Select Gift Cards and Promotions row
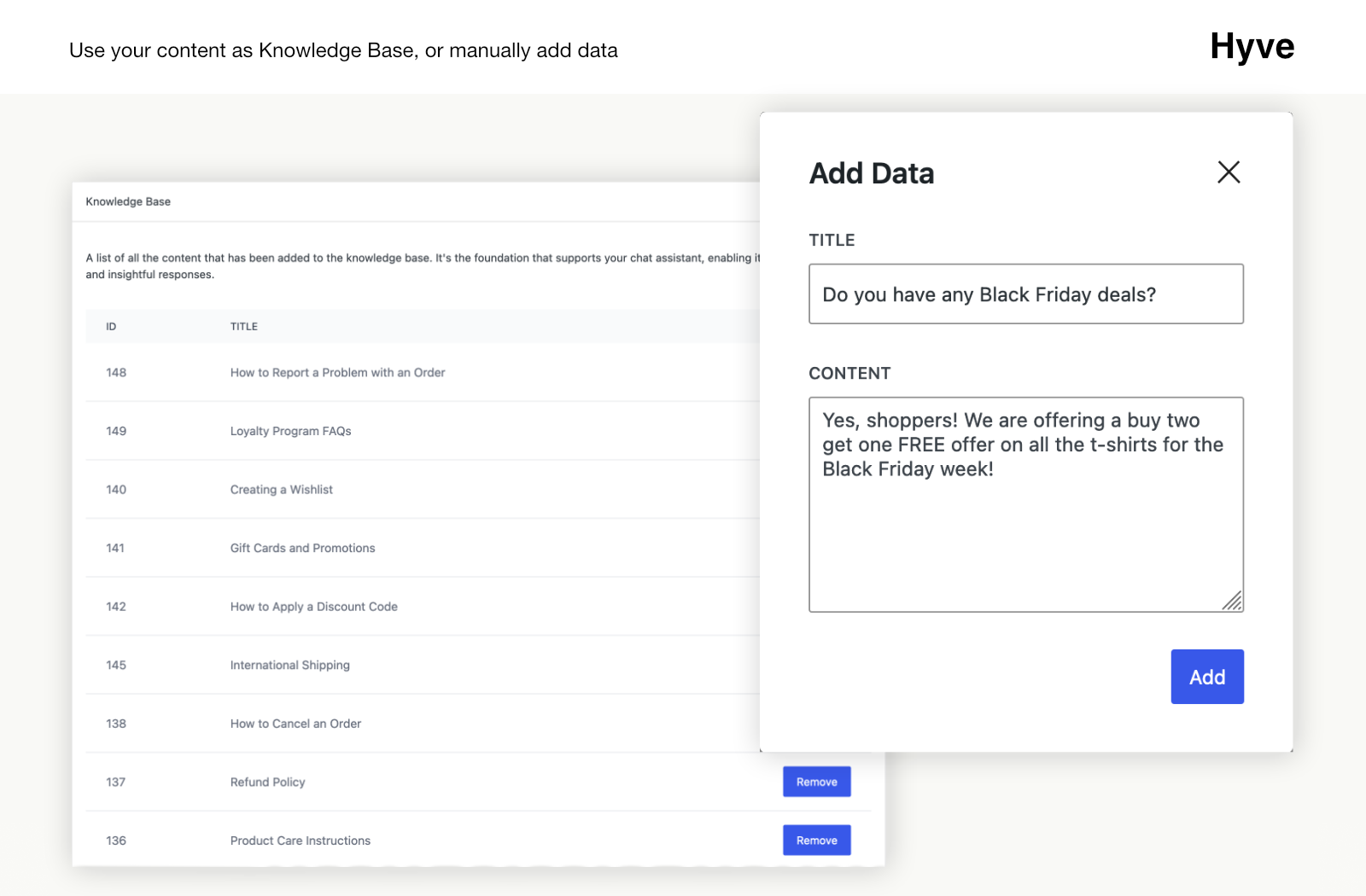This screenshot has height=896, width=1366. pos(302,549)
